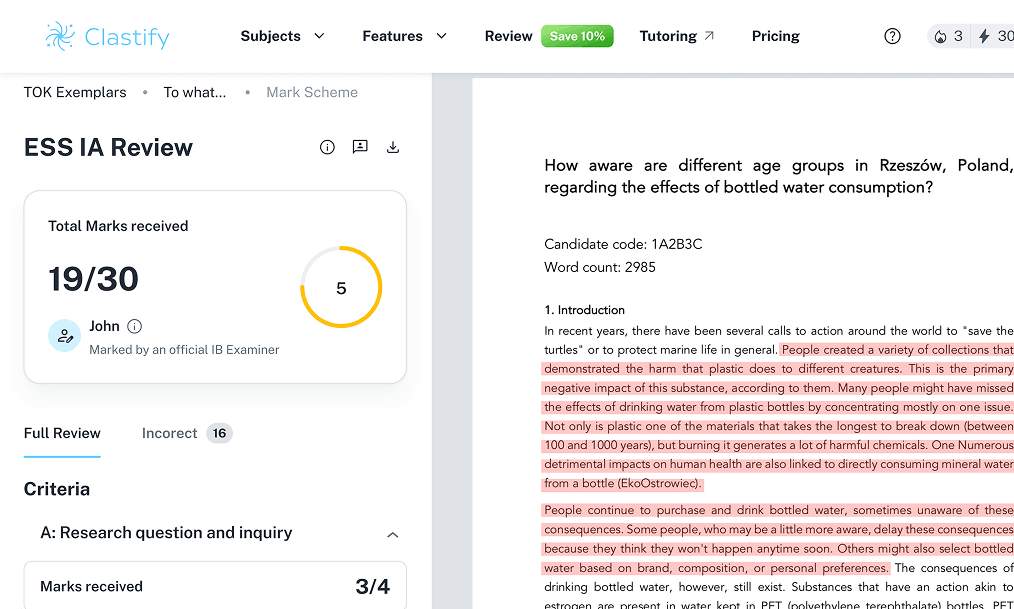Collapse criterion A Research question and inquiry

pyautogui.click(x=393, y=534)
